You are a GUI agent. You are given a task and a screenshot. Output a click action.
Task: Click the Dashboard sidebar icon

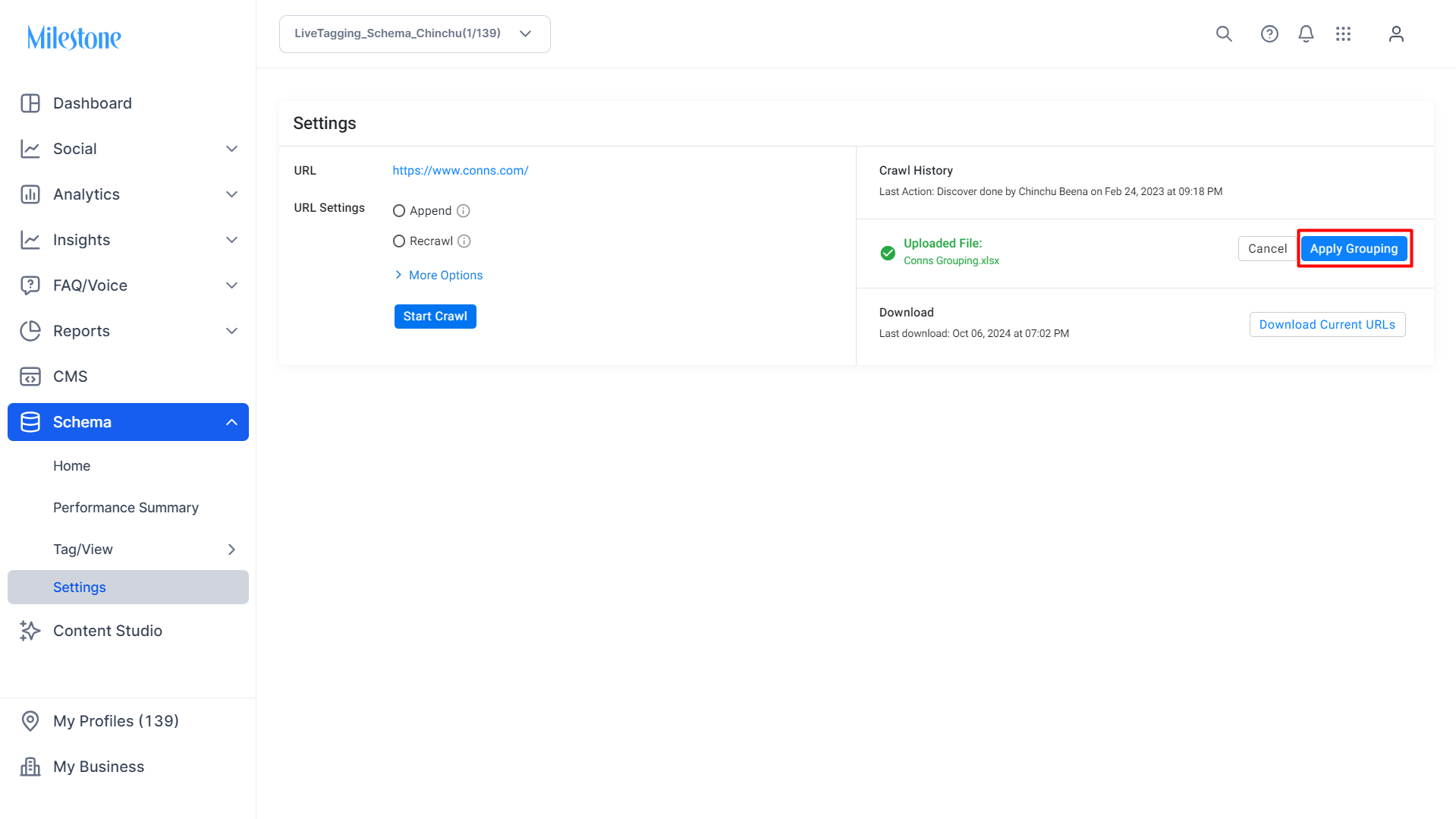click(30, 103)
